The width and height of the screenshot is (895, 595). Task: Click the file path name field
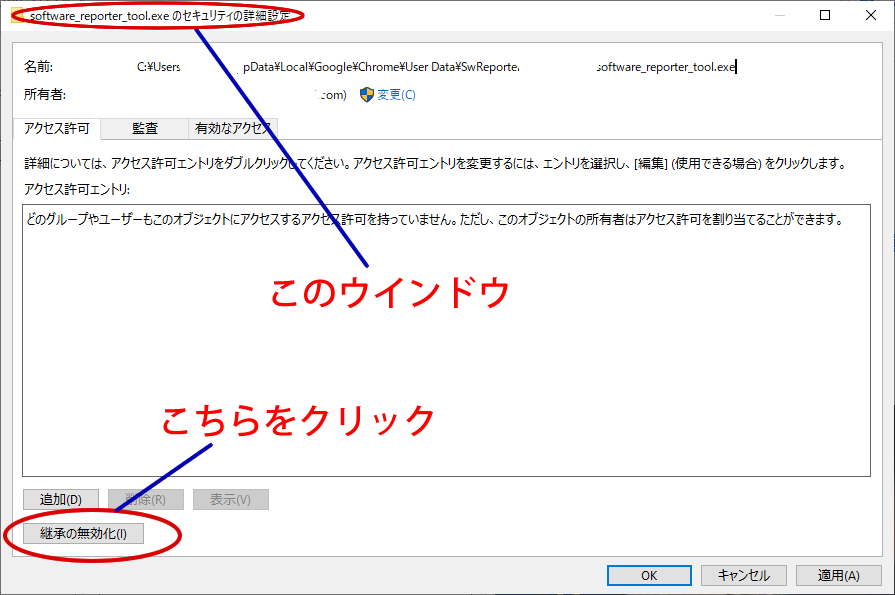click(437, 67)
